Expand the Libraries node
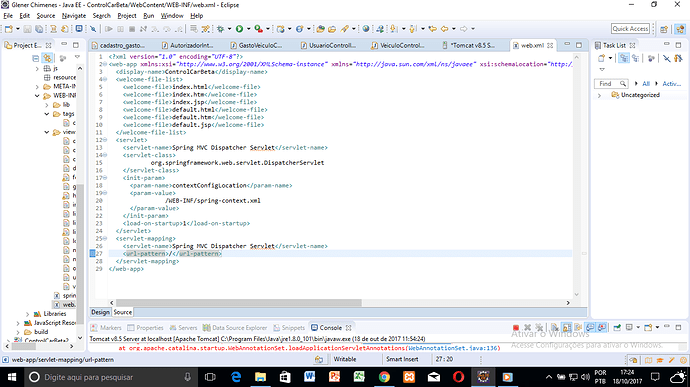The width and height of the screenshot is (690, 387). 28,314
